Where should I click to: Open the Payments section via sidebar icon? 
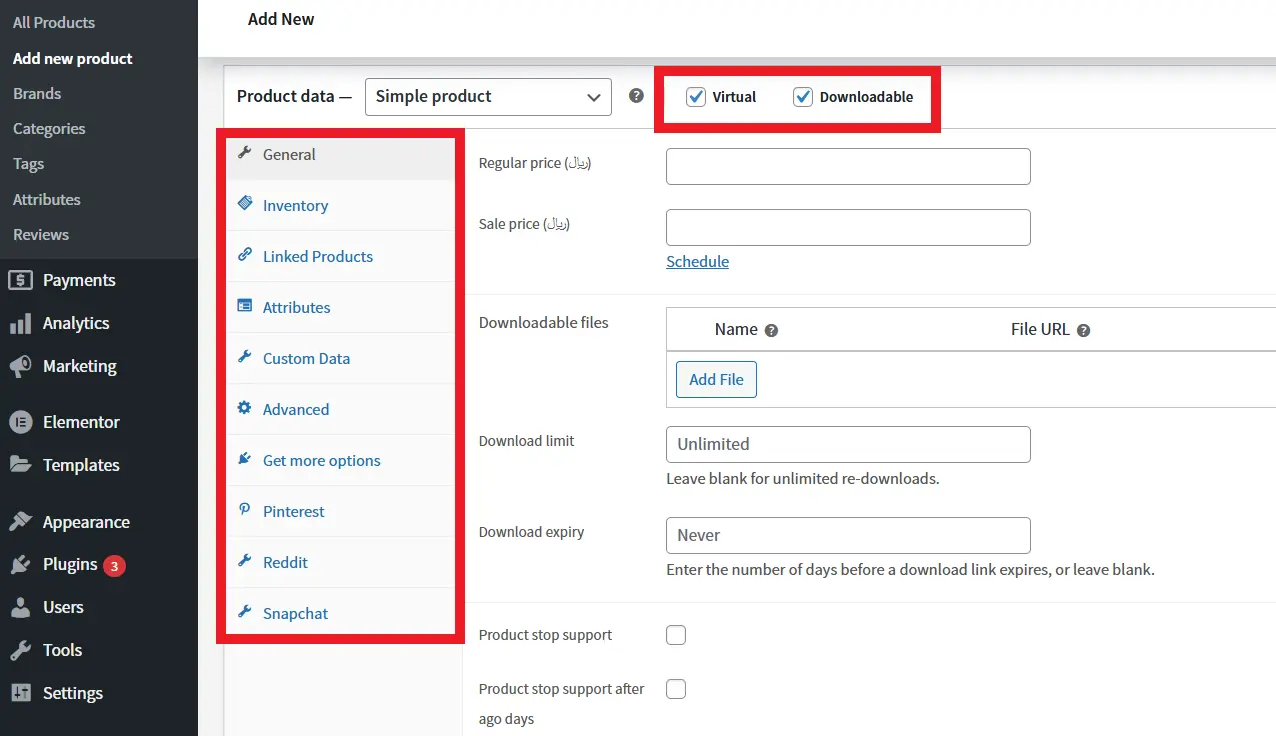[20, 280]
